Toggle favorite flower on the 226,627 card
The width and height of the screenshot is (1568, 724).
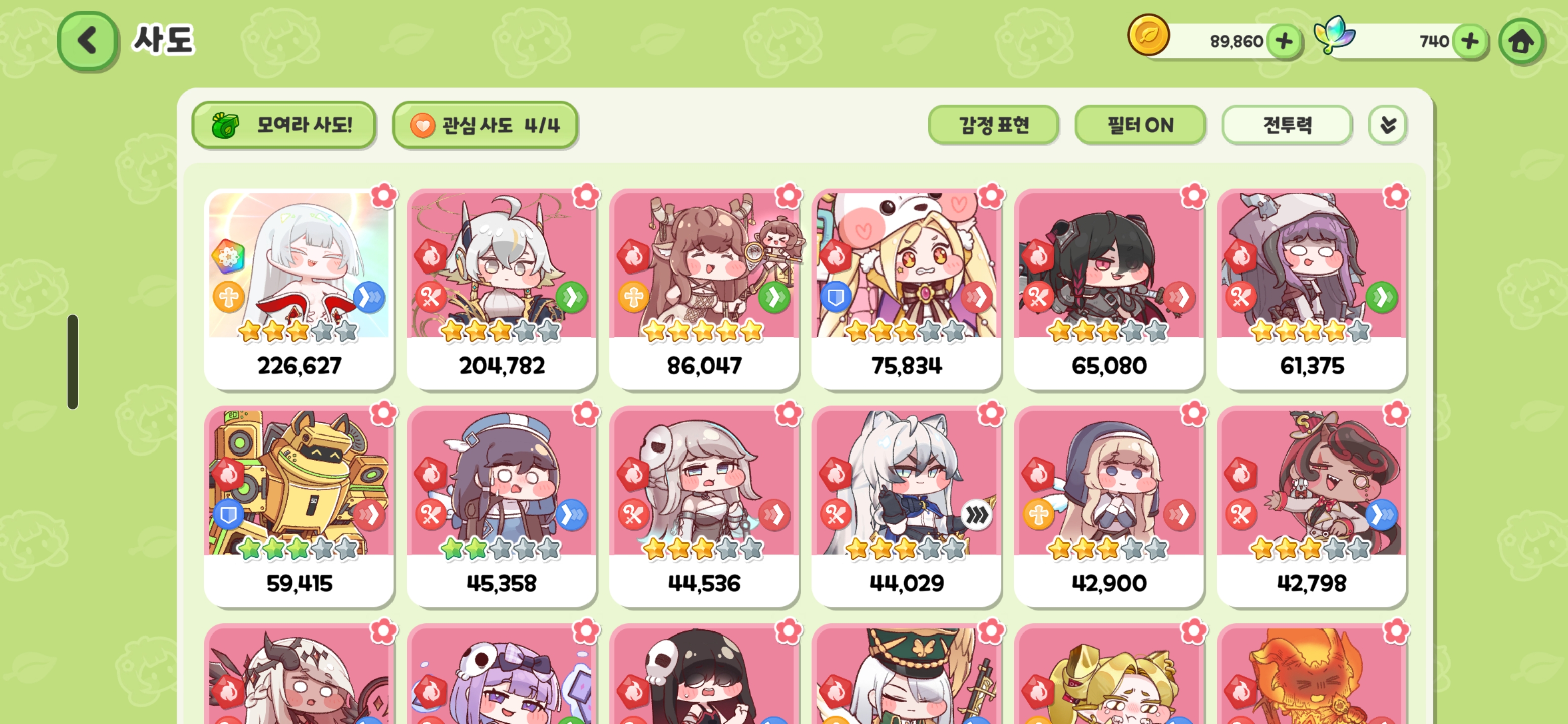pyautogui.click(x=383, y=196)
